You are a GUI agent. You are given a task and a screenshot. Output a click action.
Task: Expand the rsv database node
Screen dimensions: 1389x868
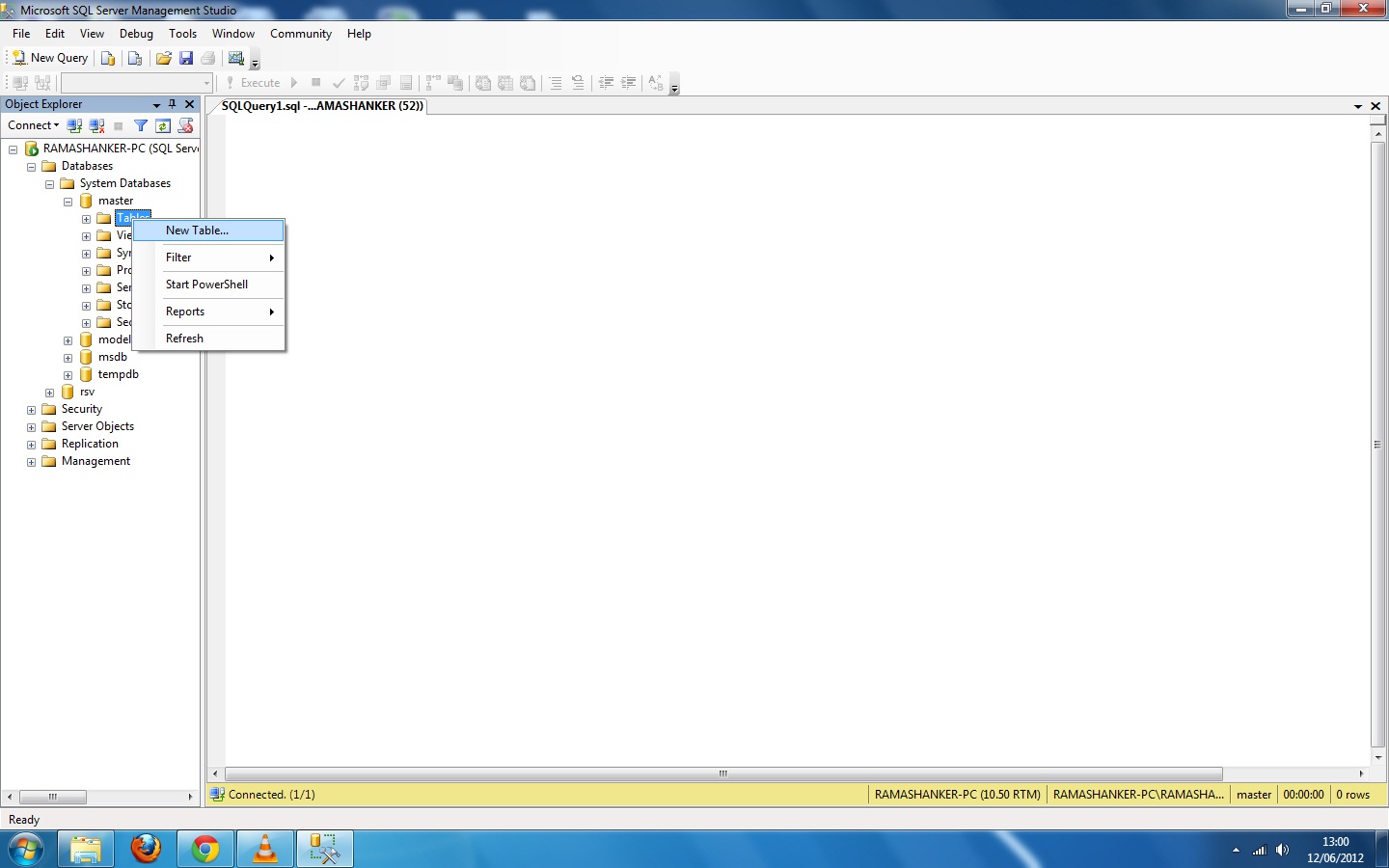49,393
